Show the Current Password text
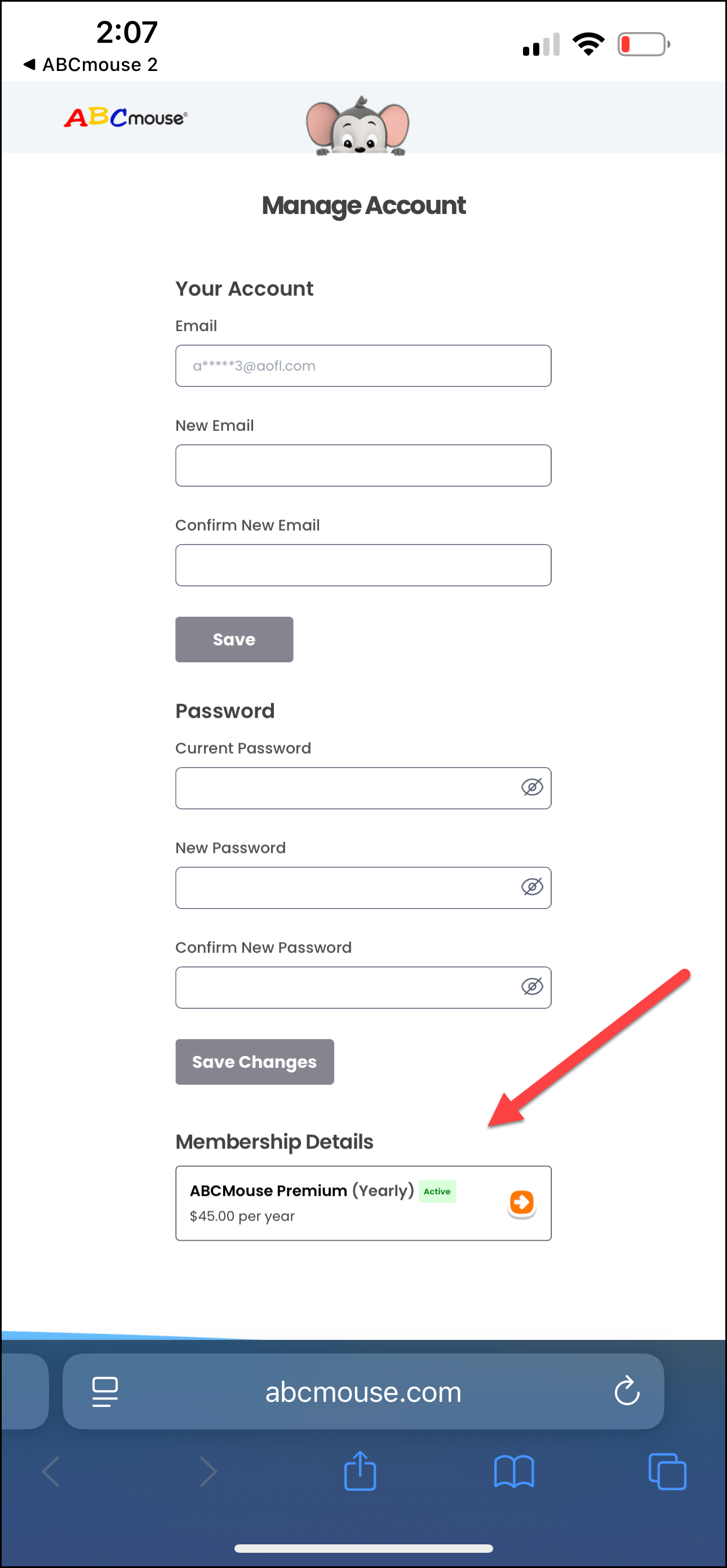The height and width of the screenshot is (1568, 727). click(532, 787)
